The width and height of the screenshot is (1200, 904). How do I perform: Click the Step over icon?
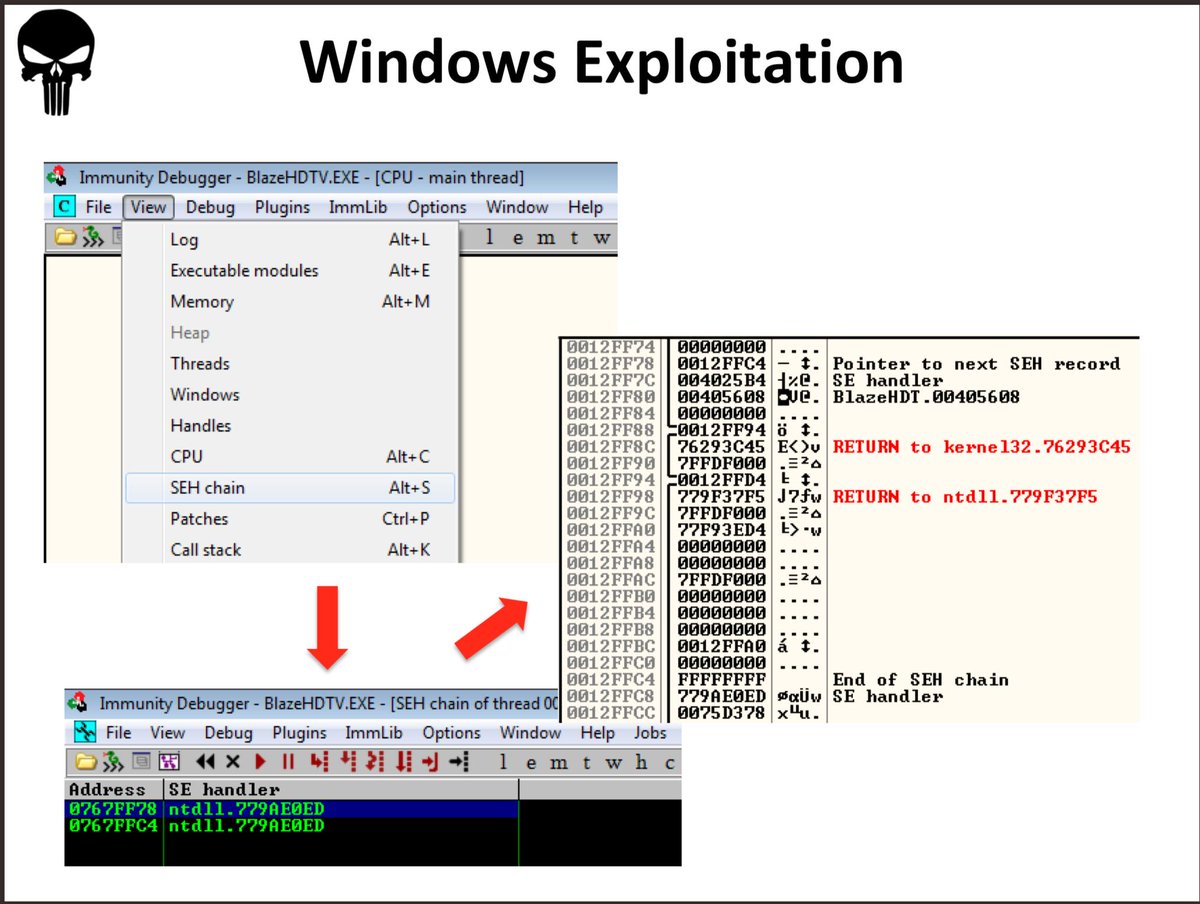click(348, 762)
